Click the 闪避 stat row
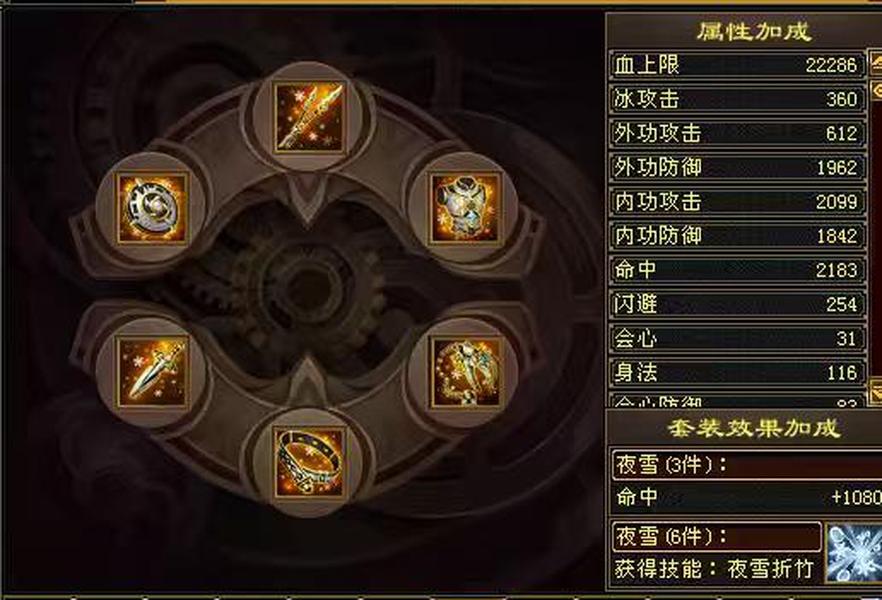Viewport: 882px width, 600px height. click(x=737, y=304)
